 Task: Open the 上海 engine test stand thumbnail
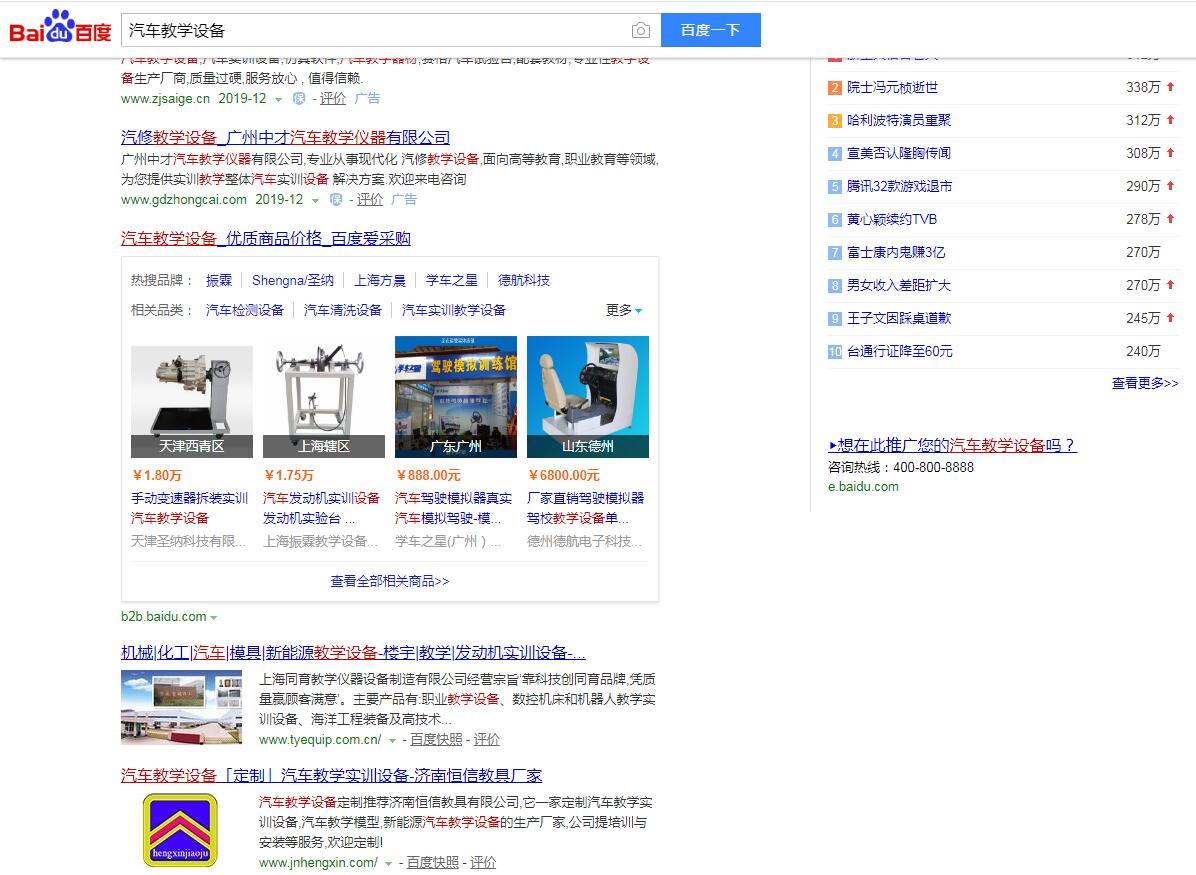[x=323, y=397]
